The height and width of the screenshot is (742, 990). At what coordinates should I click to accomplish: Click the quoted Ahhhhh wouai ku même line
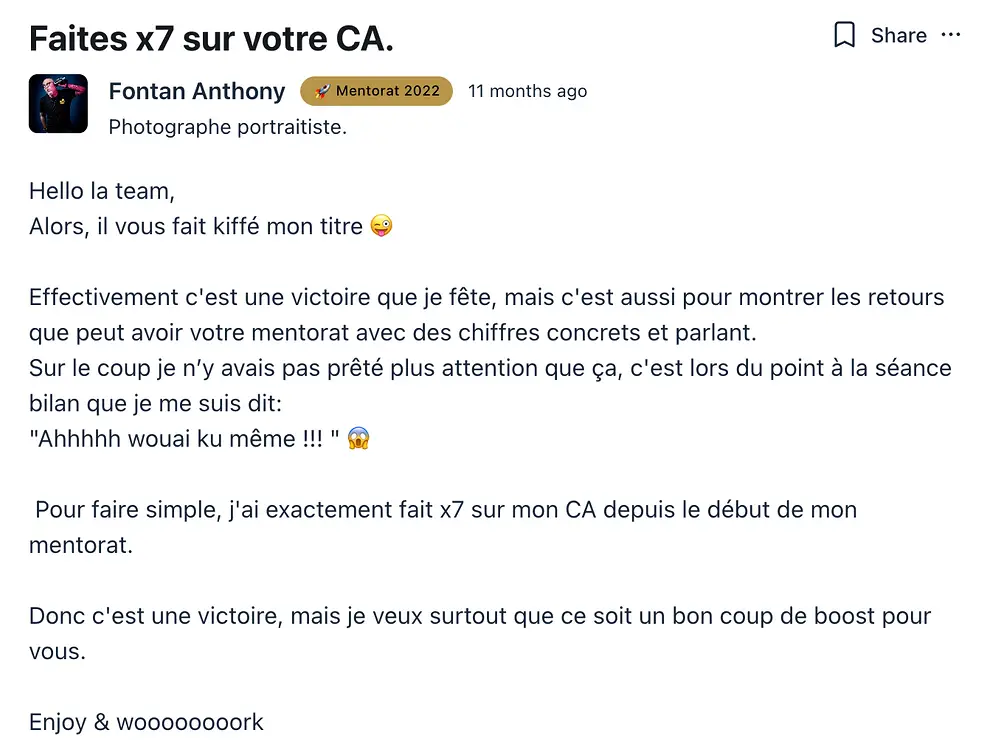click(x=184, y=438)
